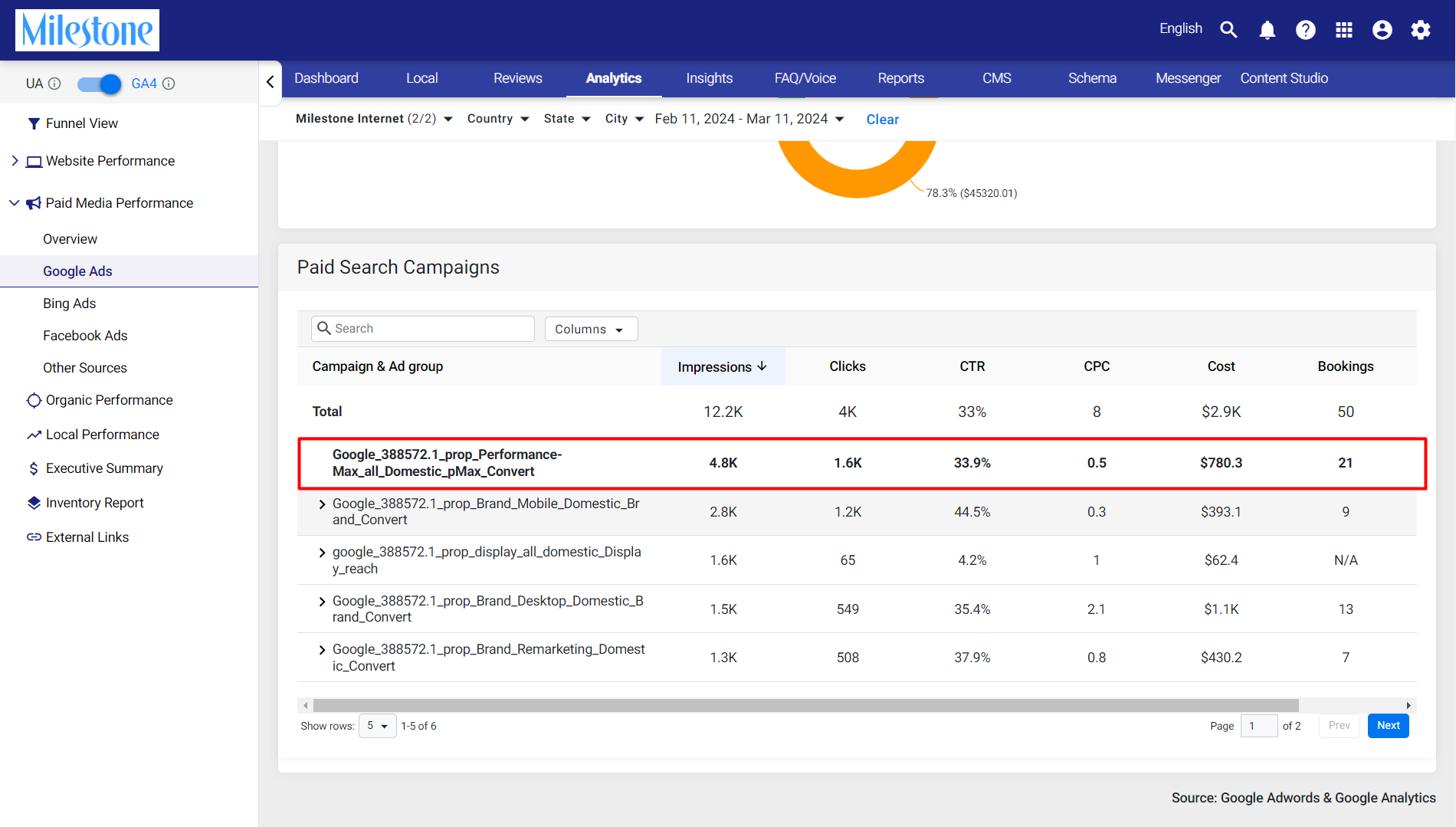Open the Country filter dropdown
1456x827 pixels.
tap(498, 119)
